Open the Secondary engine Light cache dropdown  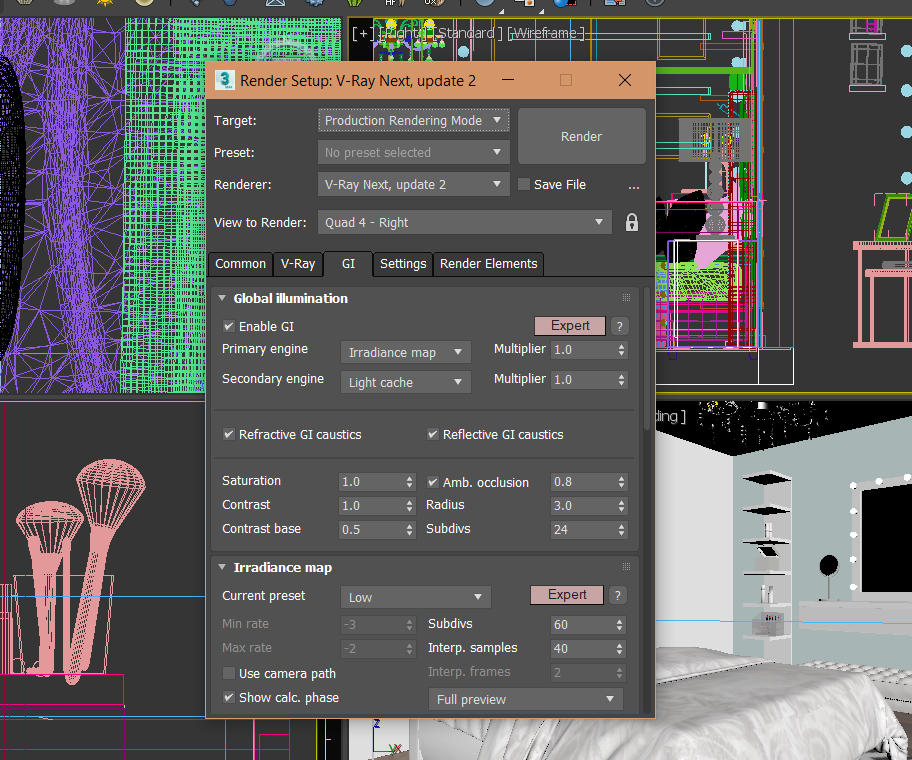point(405,383)
